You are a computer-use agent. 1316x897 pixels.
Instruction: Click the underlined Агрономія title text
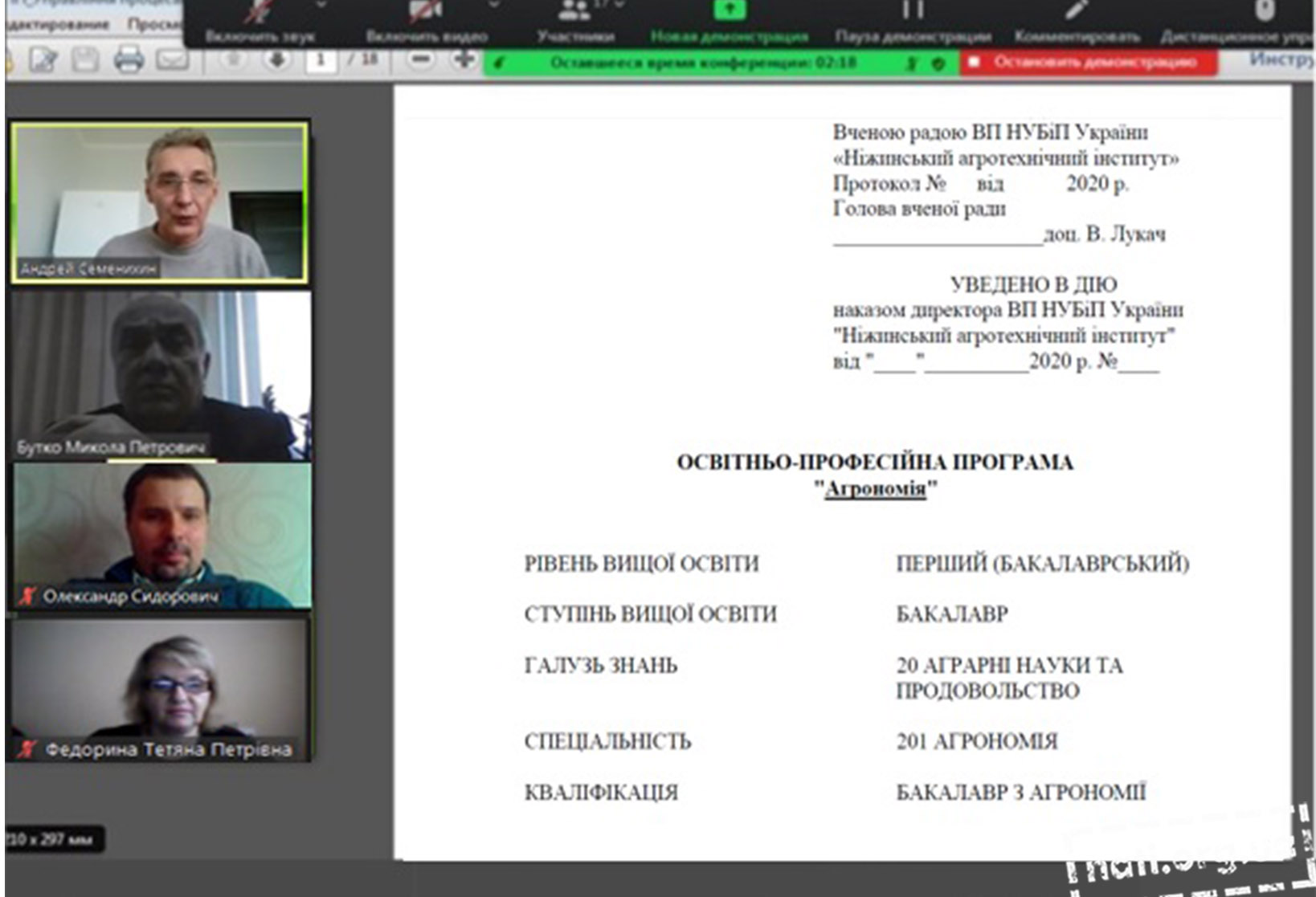[875, 488]
